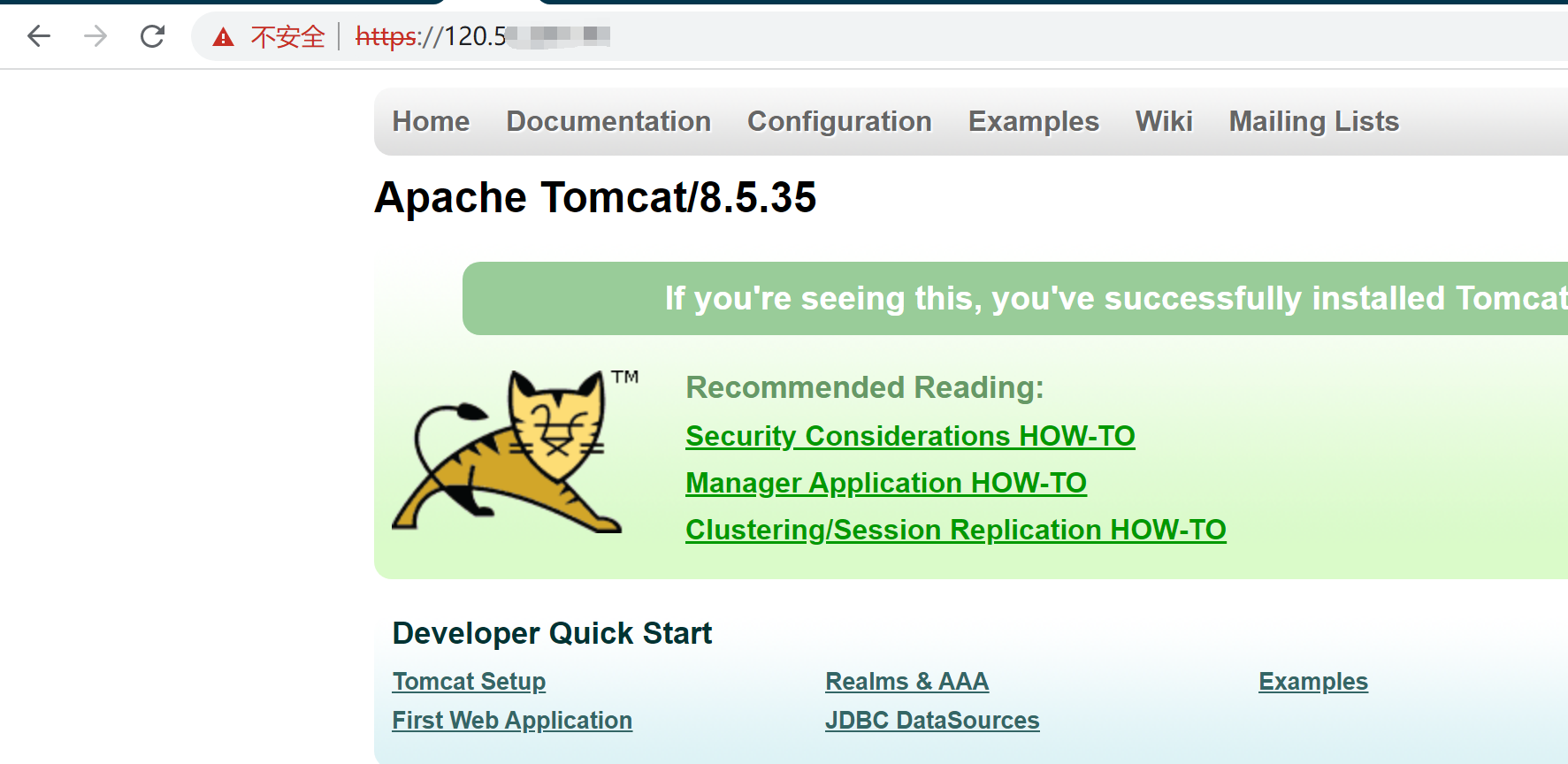This screenshot has width=1568, height=764.
Task: Open Examples in the top navigation bar
Action: pyautogui.click(x=1033, y=121)
